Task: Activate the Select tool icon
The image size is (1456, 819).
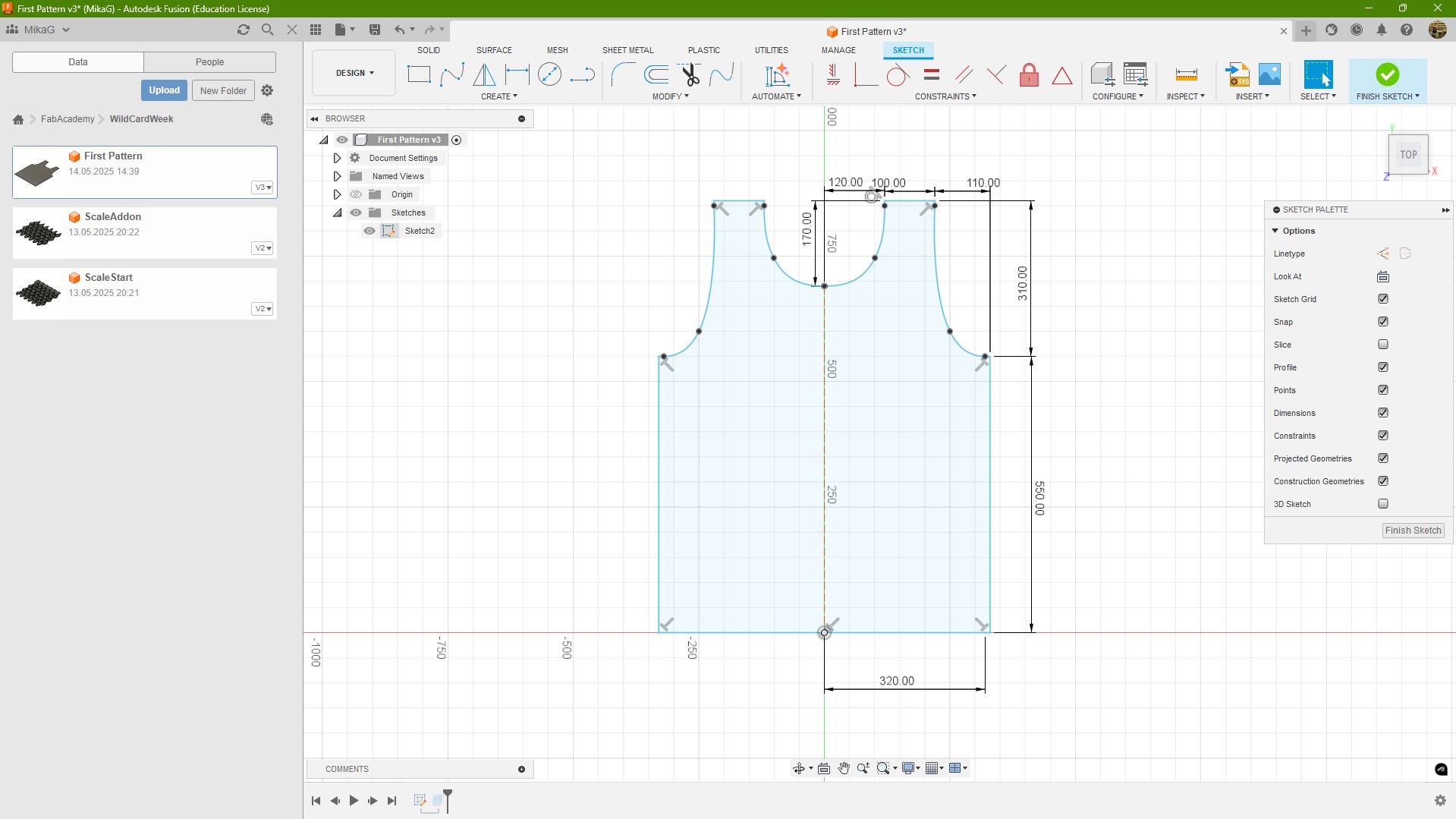Action: coord(1318,74)
